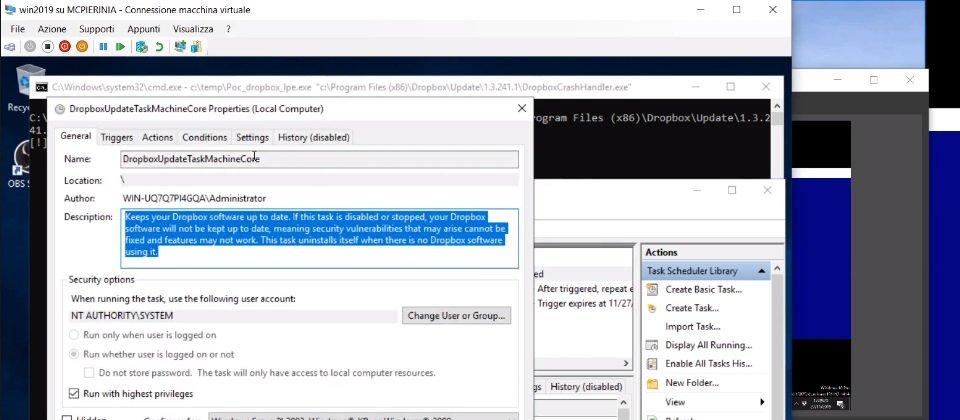Click the NT AUTHORITY\SYSTEM account field
The width and height of the screenshot is (960, 420).
pos(234,316)
